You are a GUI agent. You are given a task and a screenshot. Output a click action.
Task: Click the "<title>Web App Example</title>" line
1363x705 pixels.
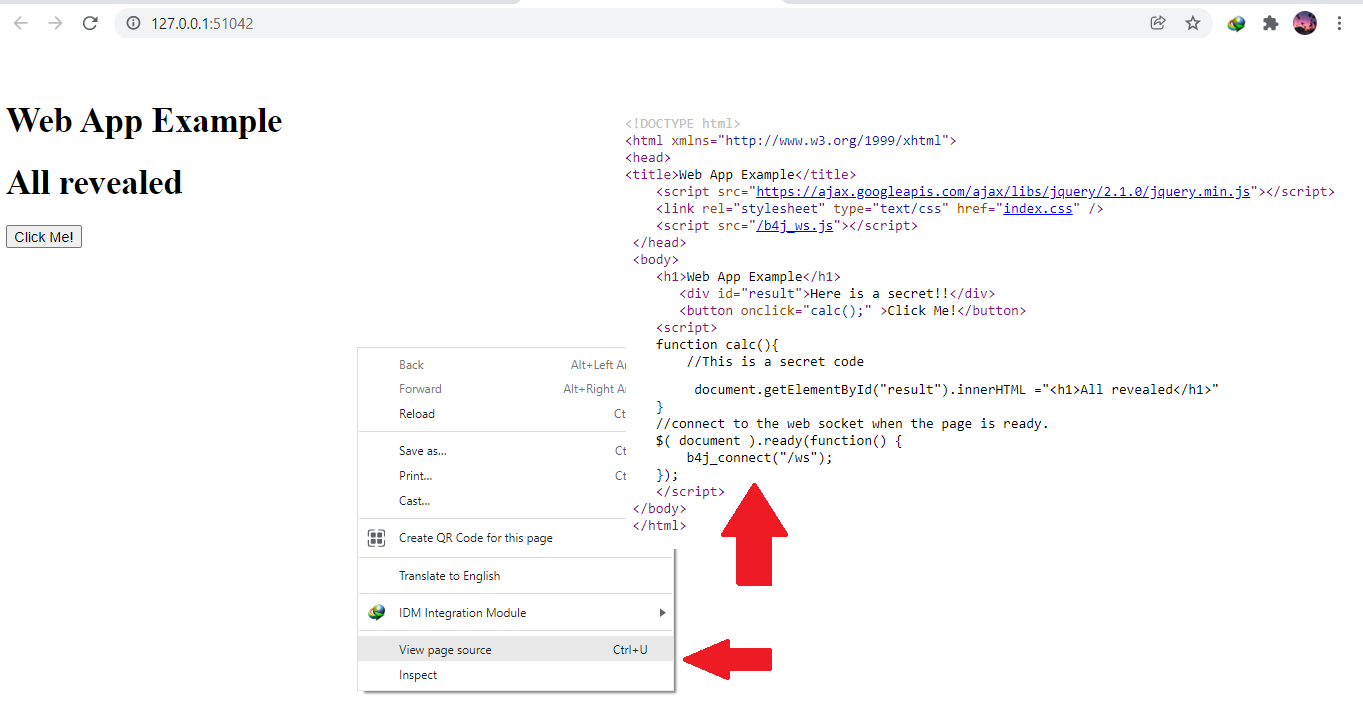tap(741, 175)
